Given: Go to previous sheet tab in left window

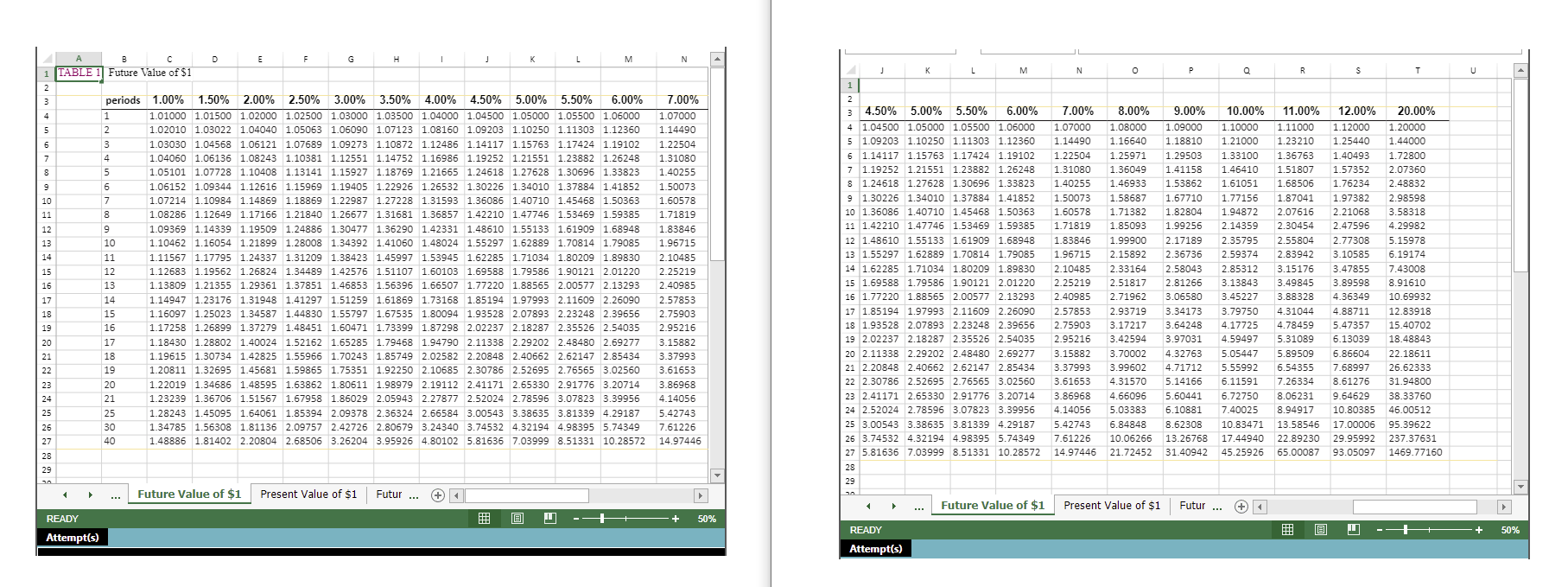Looking at the screenshot, I should click(65, 495).
